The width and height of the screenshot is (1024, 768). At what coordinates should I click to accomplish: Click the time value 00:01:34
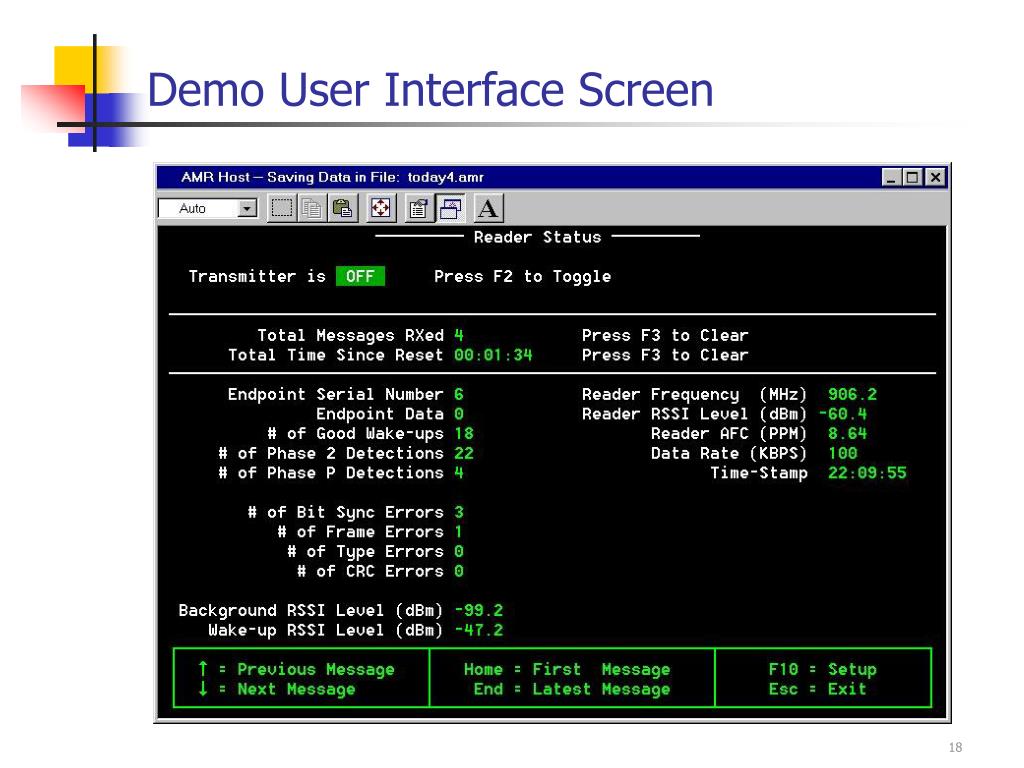coord(493,355)
